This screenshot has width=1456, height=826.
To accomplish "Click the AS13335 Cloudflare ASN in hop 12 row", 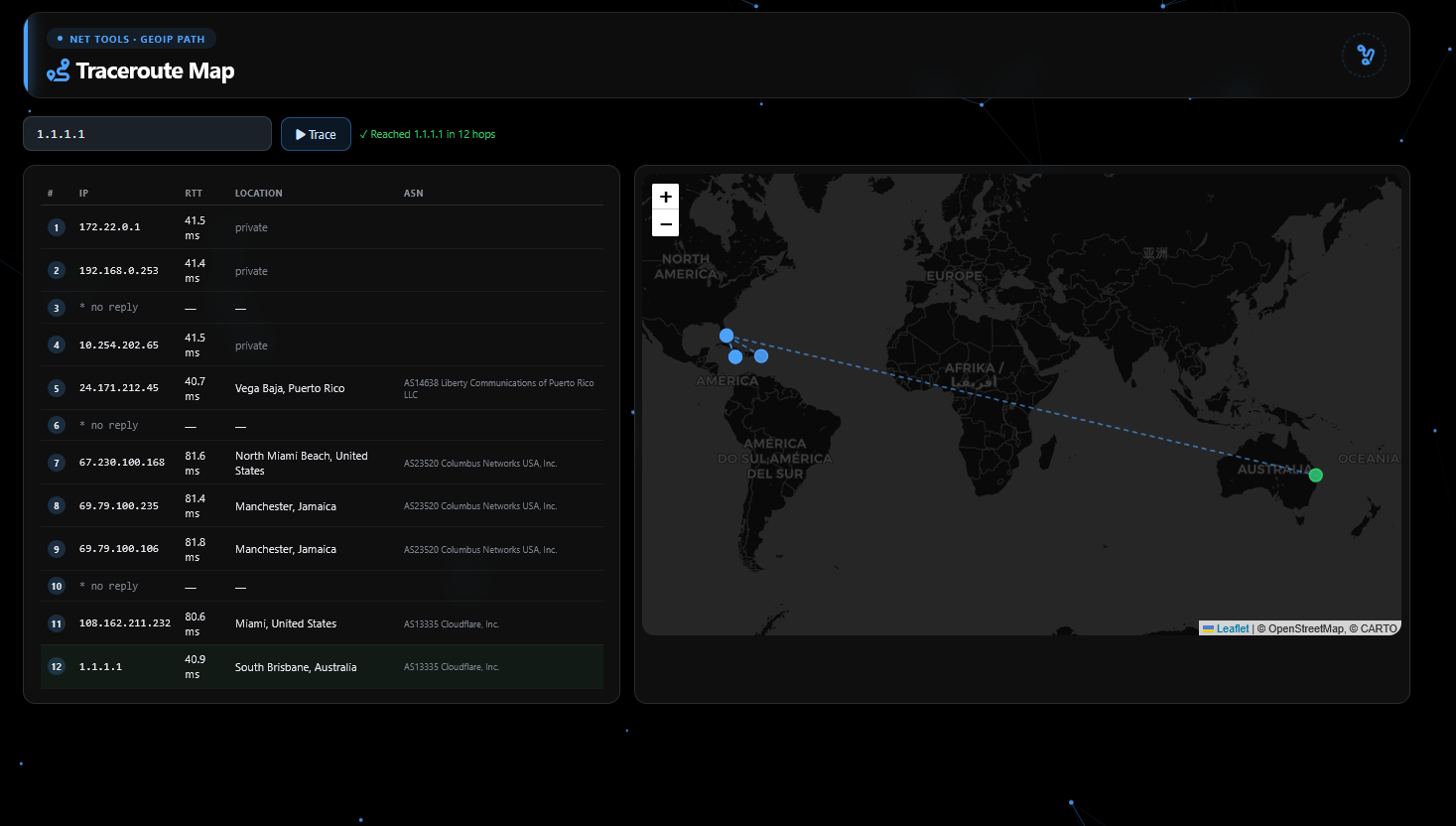I will pyautogui.click(x=452, y=667).
